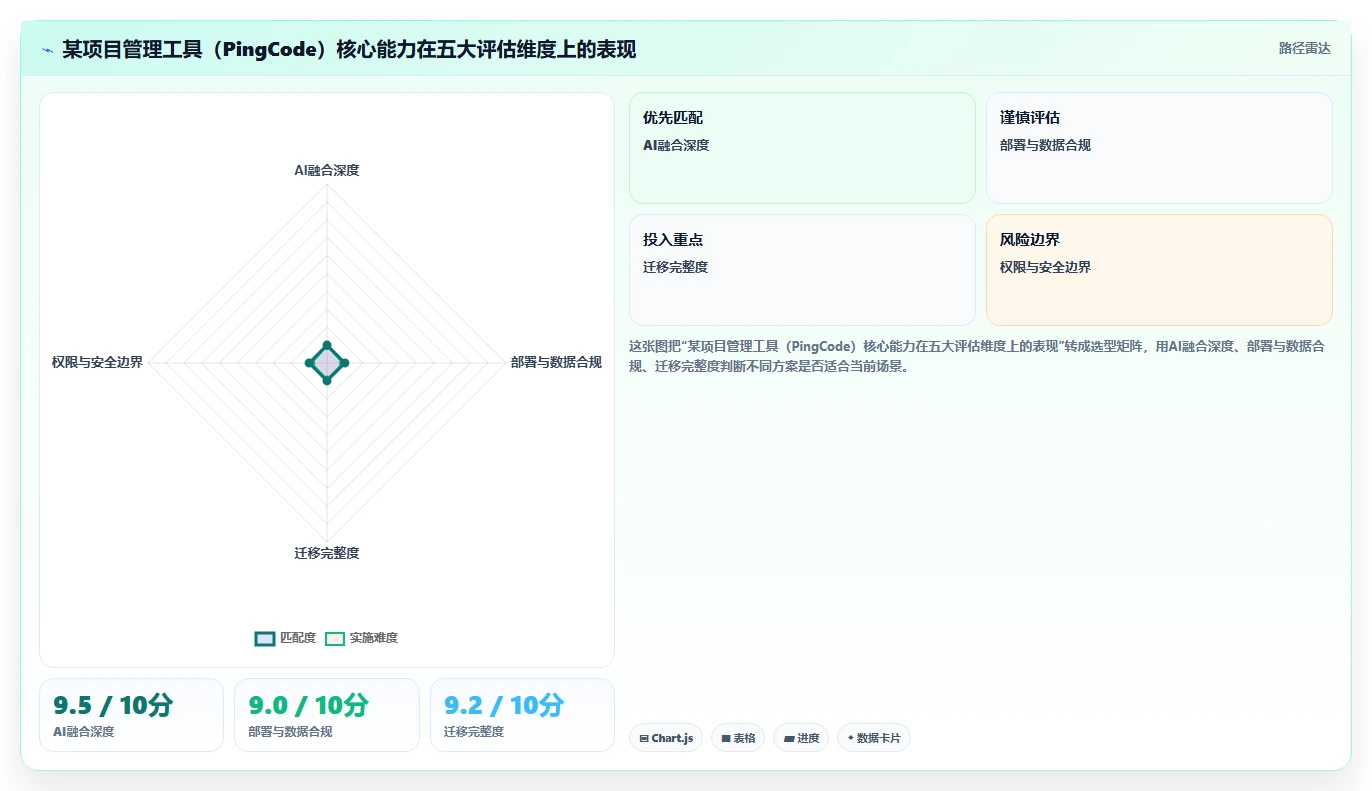Image resolution: width=1372 pixels, height=791 pixels.
Task: Open the 投入重点 card
Action: point(802,270)
